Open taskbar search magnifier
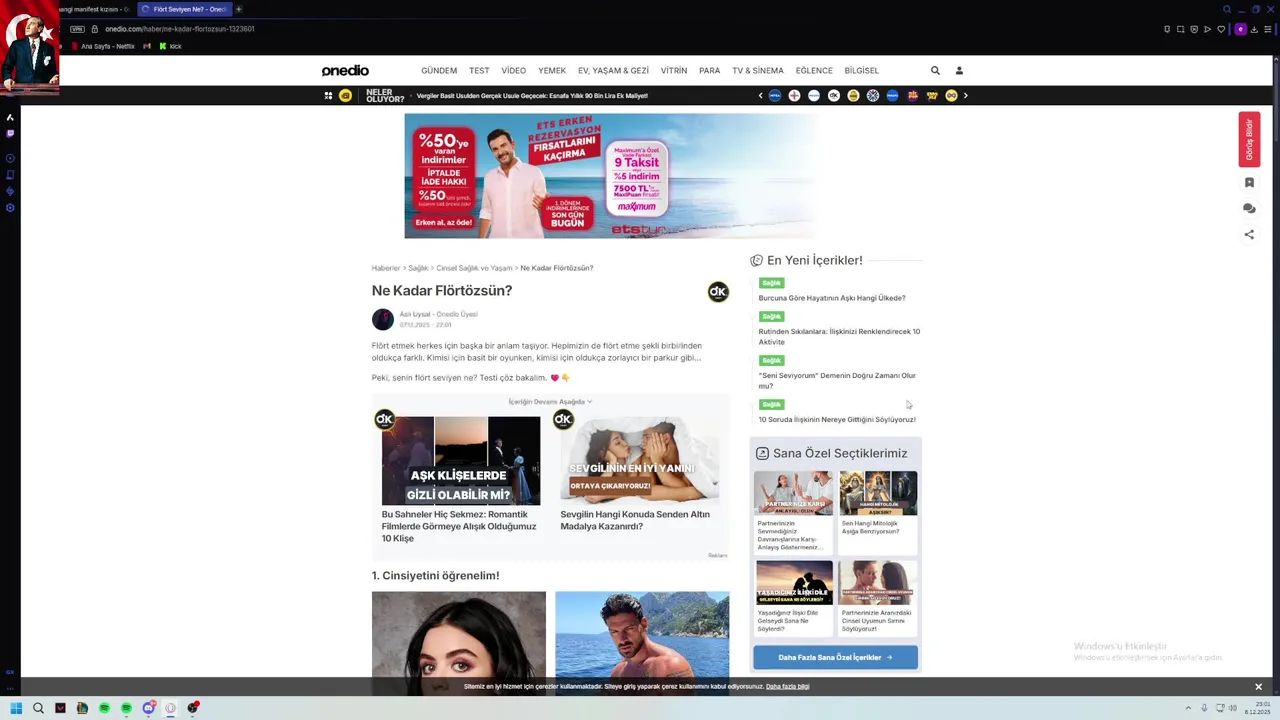 (x=38, y=708)
